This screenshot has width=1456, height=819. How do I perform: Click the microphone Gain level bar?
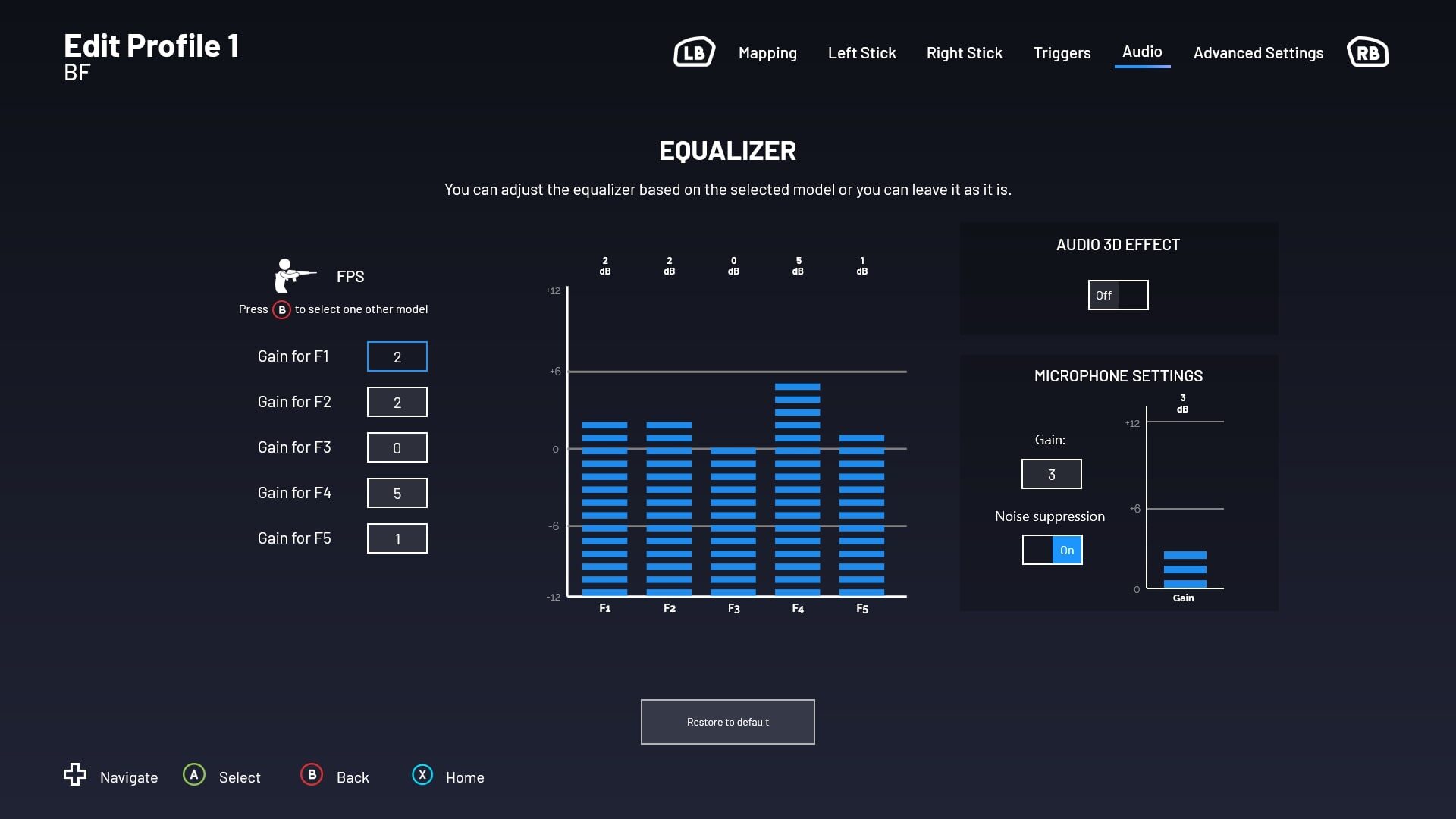[x=1185, y=570]
